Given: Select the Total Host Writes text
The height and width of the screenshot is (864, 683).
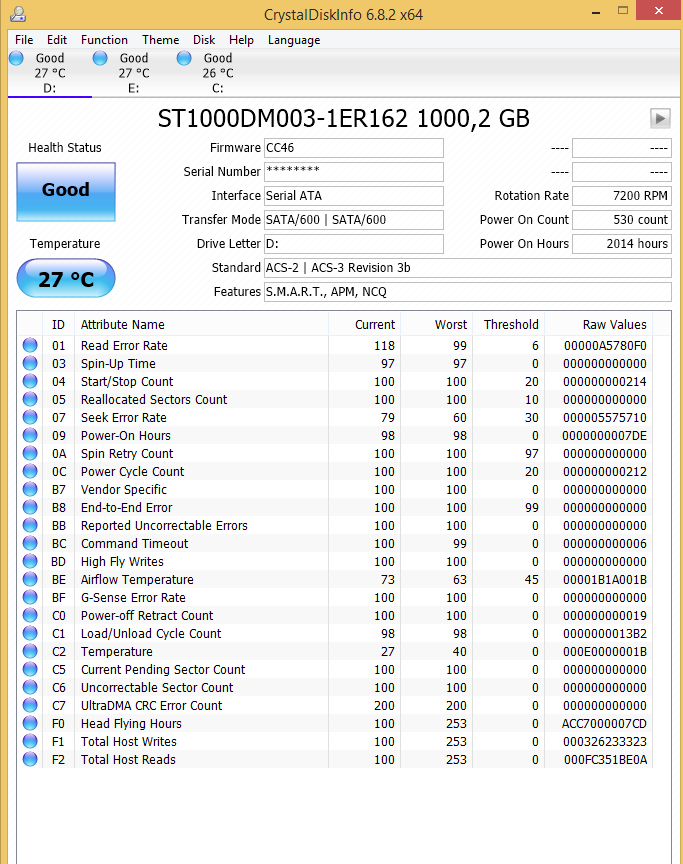Looking at the screenshot, I should coord(129,742).
